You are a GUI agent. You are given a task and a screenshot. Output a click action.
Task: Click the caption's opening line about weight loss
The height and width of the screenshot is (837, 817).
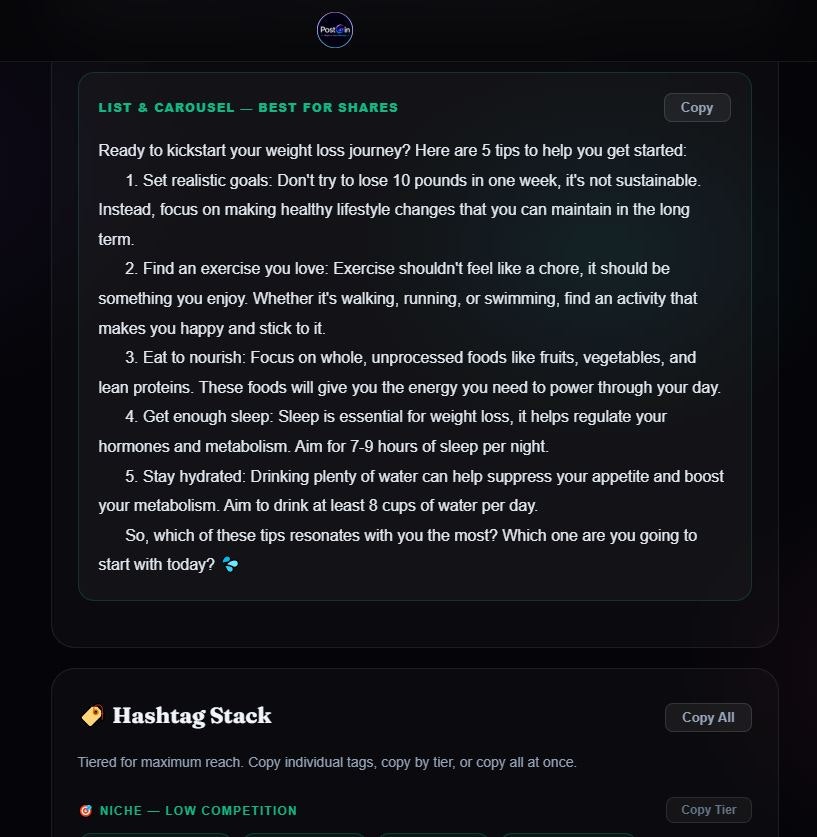[392, 151]
